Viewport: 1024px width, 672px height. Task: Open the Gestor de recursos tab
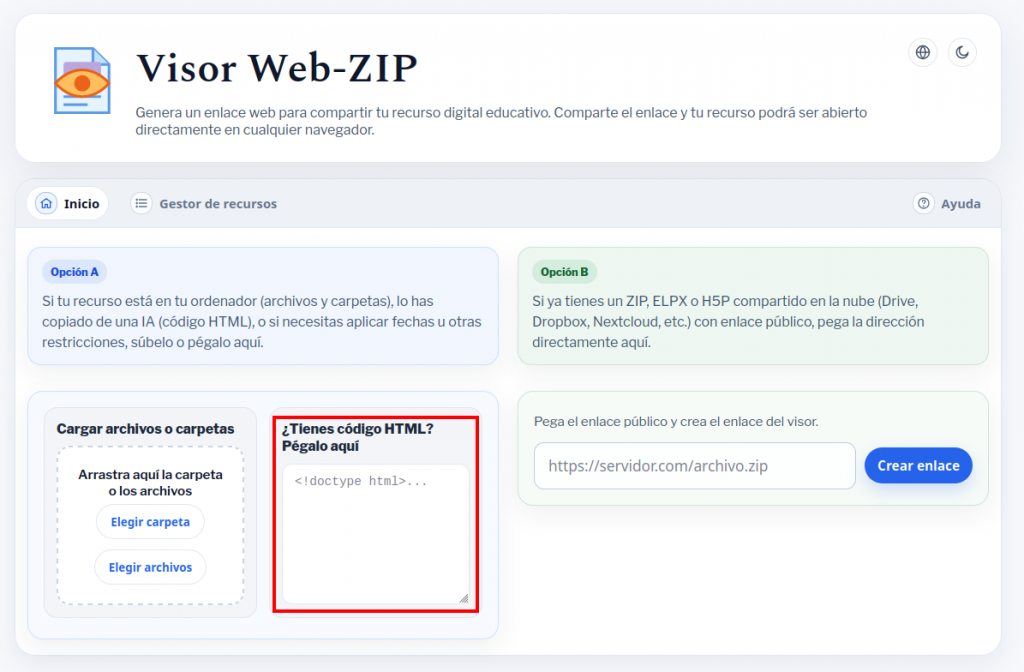coord(218,203)
